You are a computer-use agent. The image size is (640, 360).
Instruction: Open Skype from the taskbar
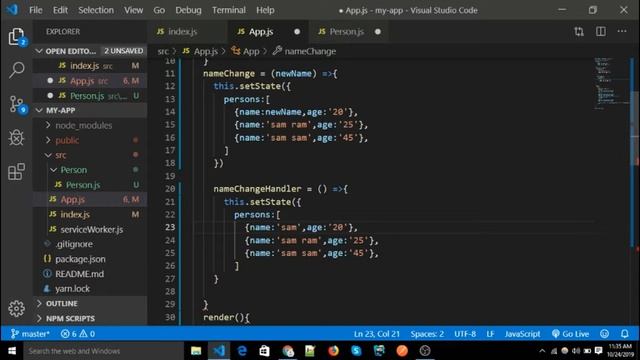(356, 351)
